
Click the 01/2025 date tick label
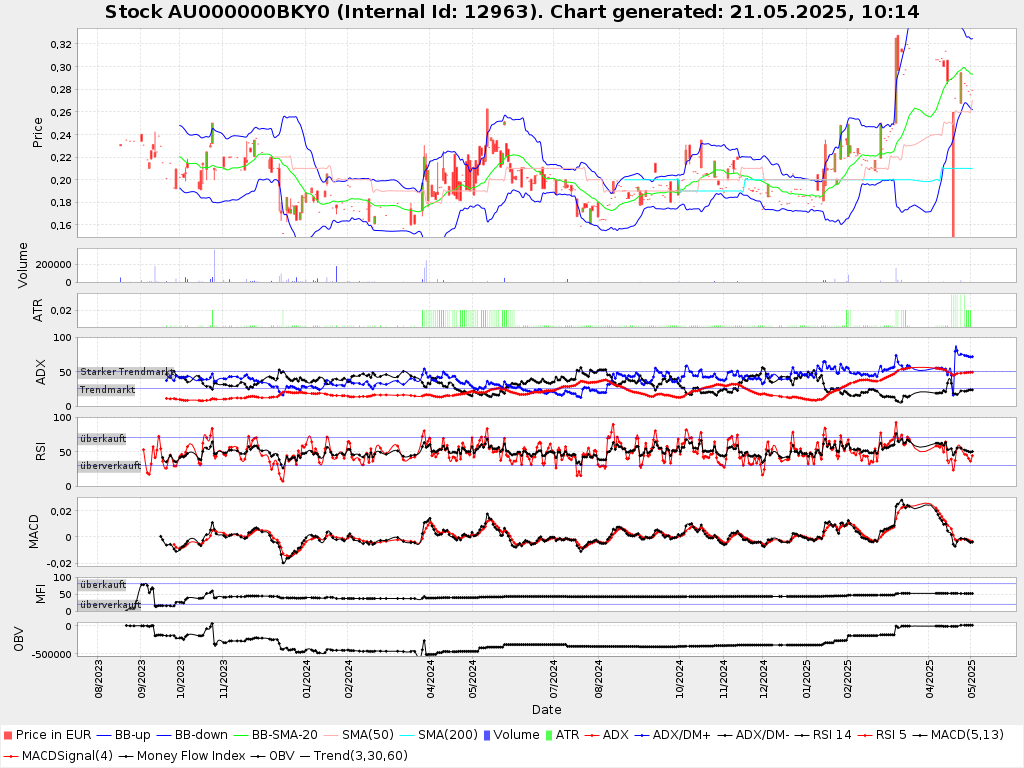click(x=806, y=679)
